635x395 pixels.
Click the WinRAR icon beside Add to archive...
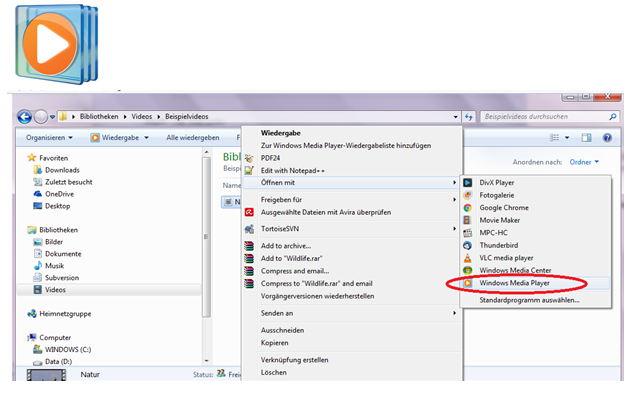click(249, 246)
